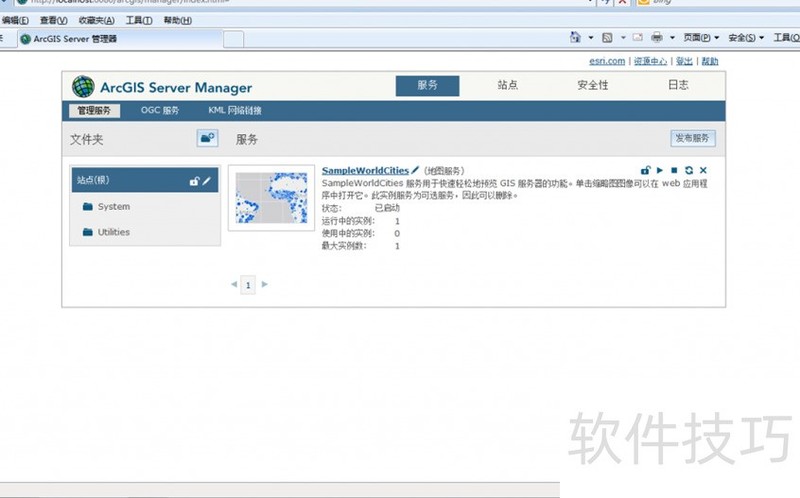Edit SampleWorldCities with the pencil icon
800x498 pixels.
pyautogui.click(x=416, y=171)
